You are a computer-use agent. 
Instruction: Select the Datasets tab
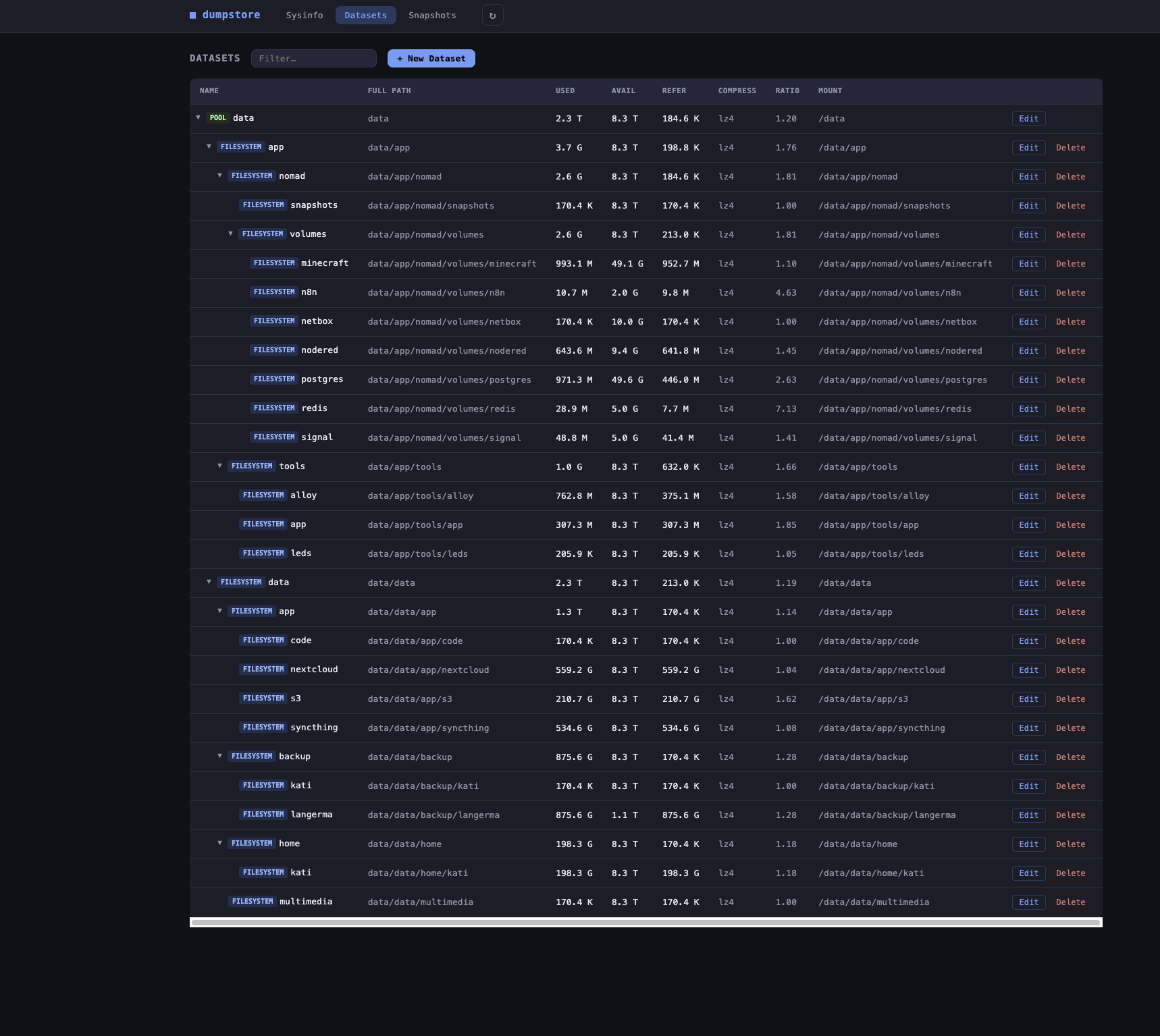coord(365,15)
